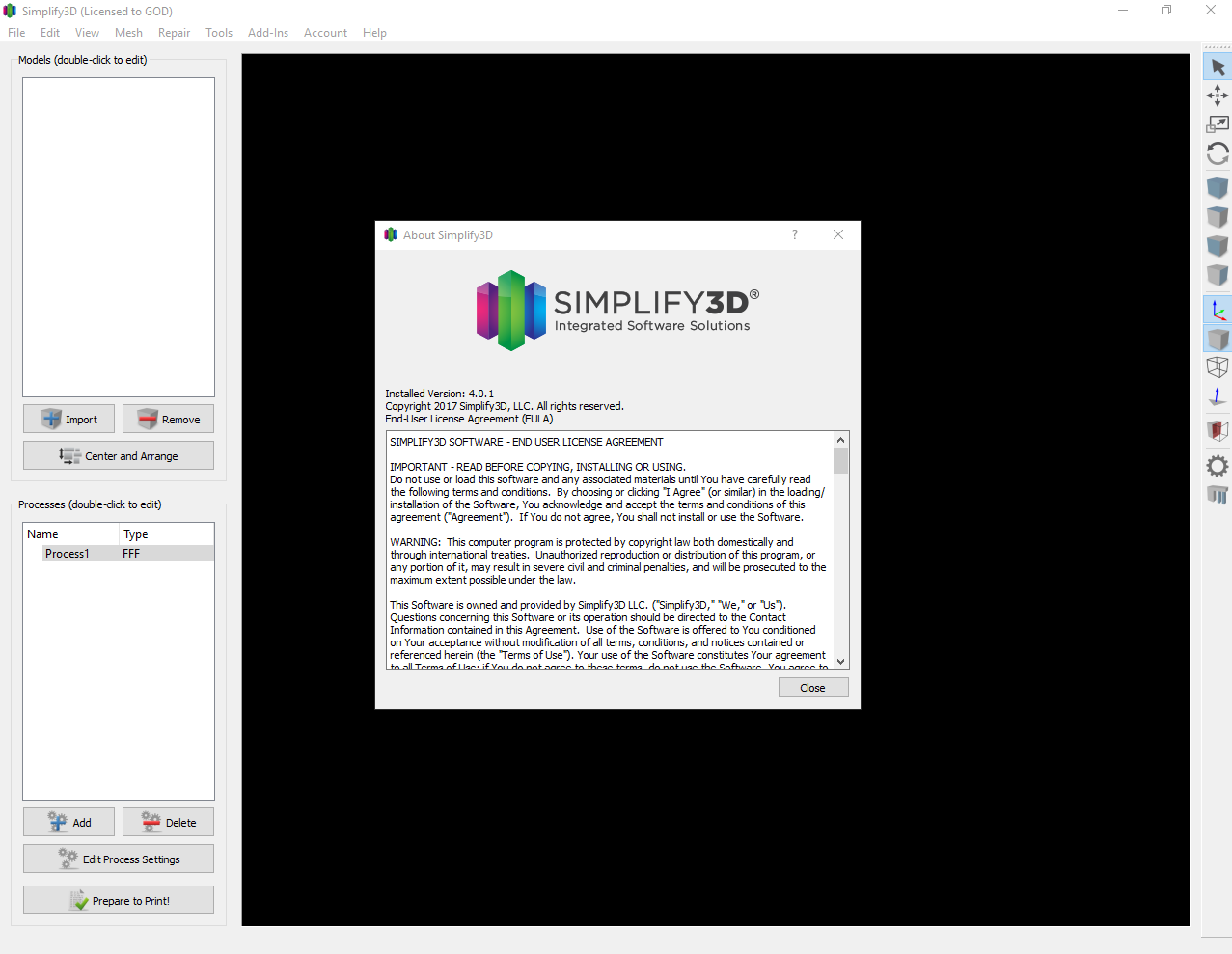Toggle the coordinate axes display
Viewport: 1232px width, 954px height.
tap(1218, 311)
